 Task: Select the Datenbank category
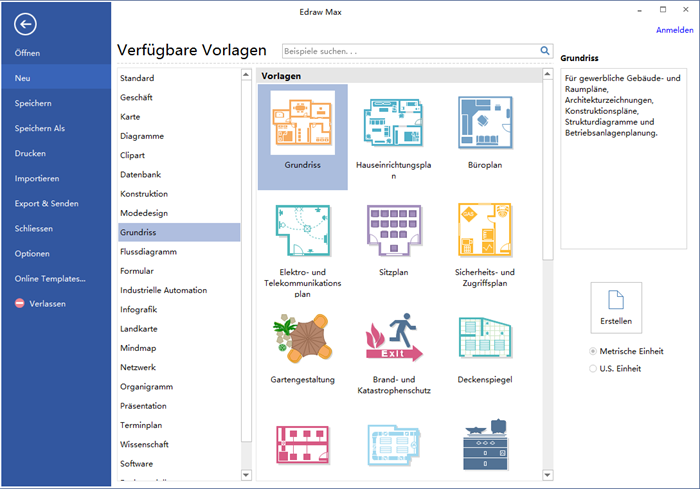tap(179, 174)
